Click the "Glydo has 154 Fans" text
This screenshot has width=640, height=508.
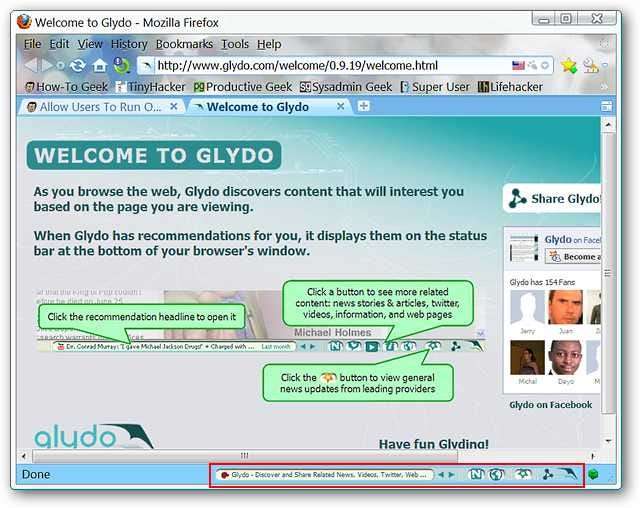point(542,282)
